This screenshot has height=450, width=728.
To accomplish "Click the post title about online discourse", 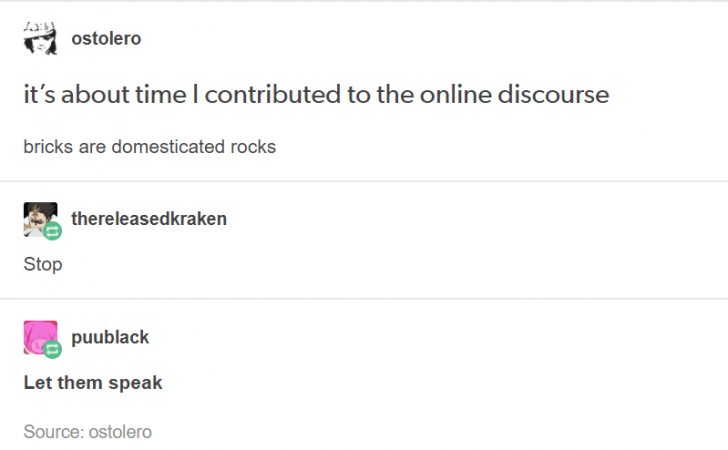I will click(x=316, y=95).
